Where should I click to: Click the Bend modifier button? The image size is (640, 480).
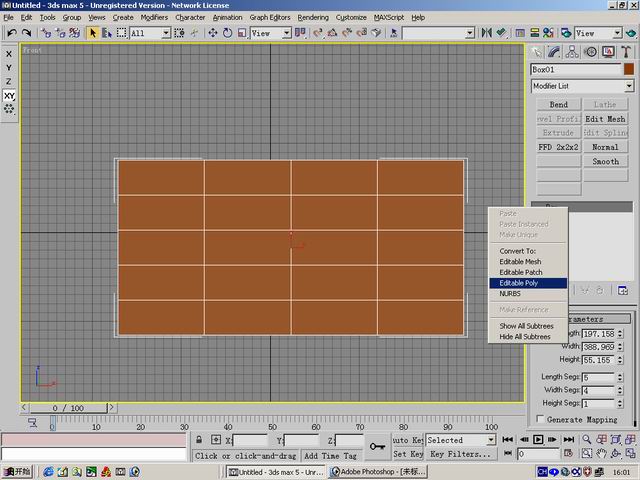(558, 104)
